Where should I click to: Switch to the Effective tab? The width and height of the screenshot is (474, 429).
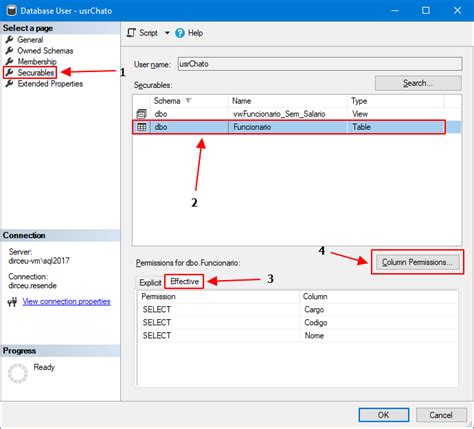184,281
